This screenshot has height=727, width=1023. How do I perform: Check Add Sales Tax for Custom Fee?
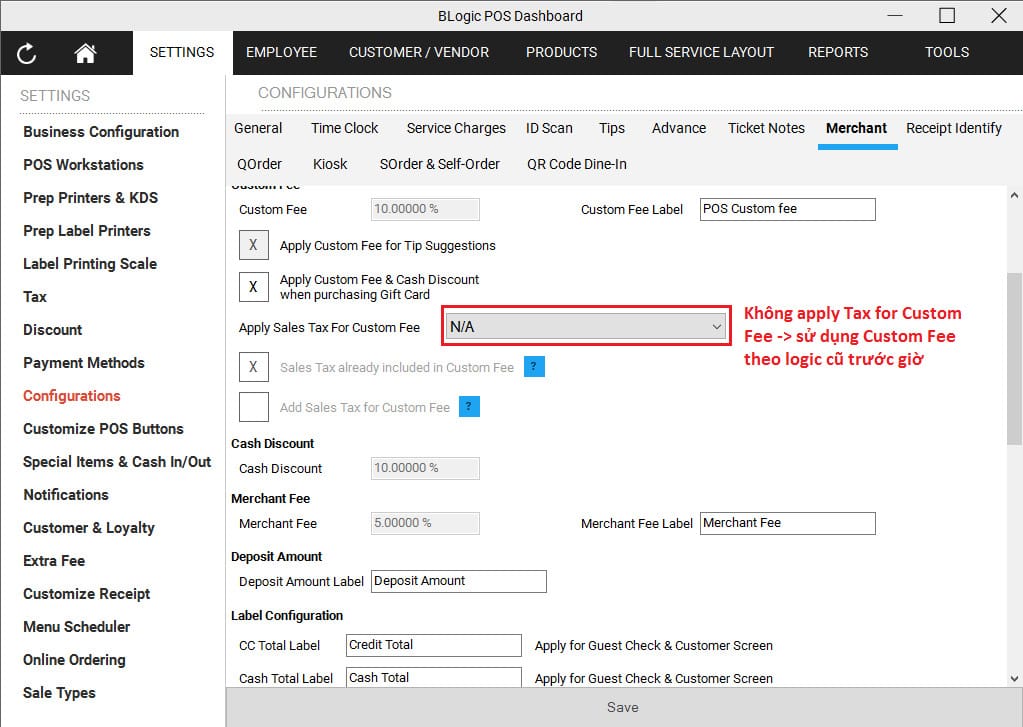click(x=253, y=406)
